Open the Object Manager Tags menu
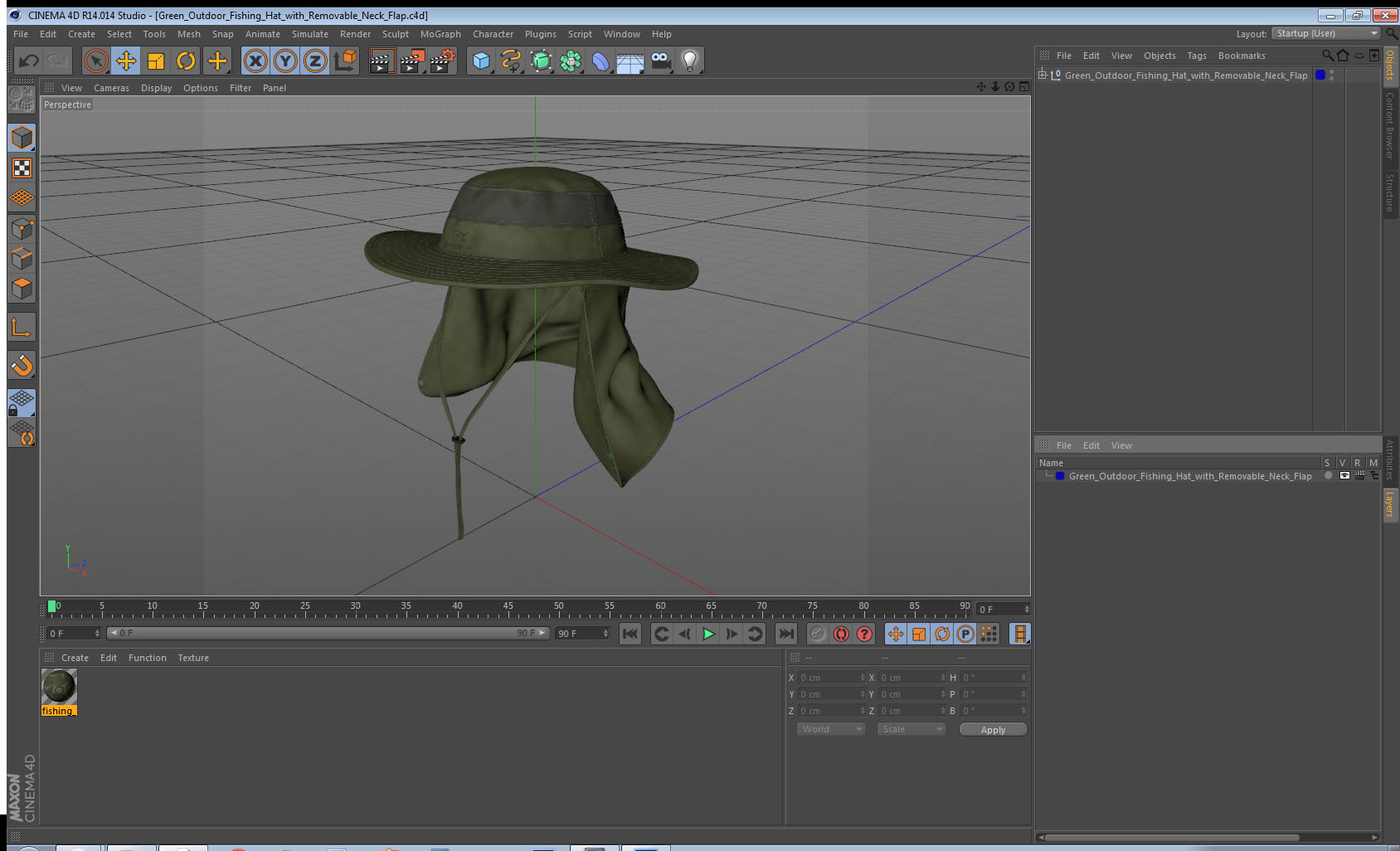 (x=1196, y=56)
